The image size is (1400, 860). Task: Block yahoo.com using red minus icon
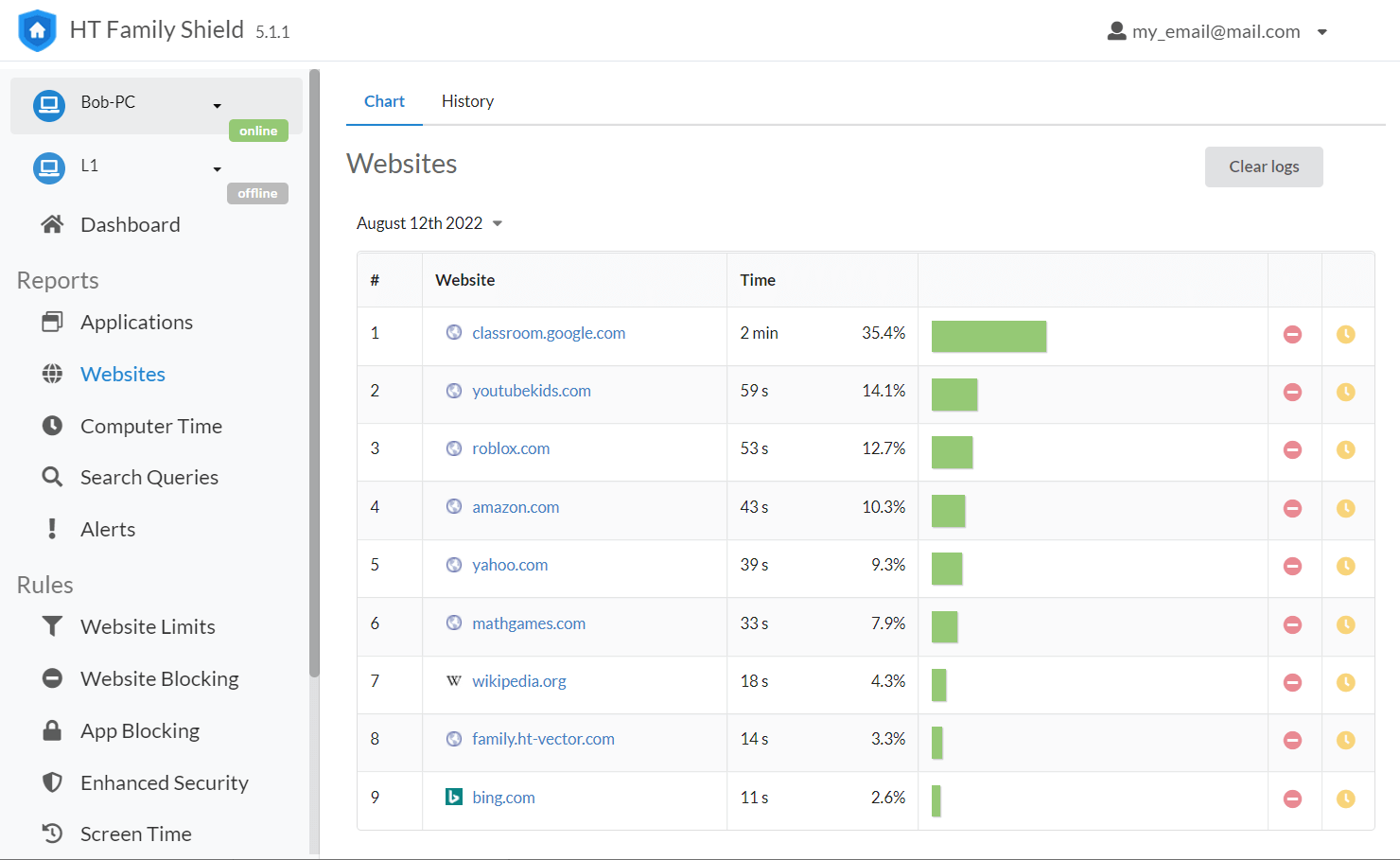coord(1292,566)
